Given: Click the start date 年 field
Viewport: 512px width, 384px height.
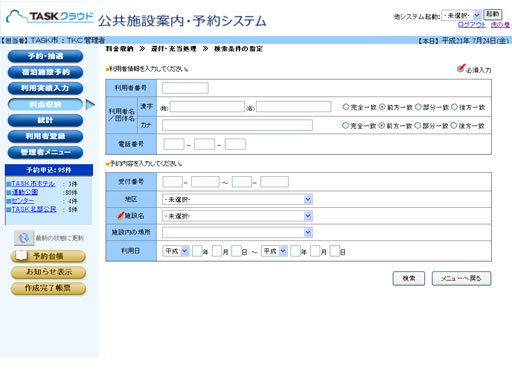Looking at the screenshot, I should (x=197, y=251).
